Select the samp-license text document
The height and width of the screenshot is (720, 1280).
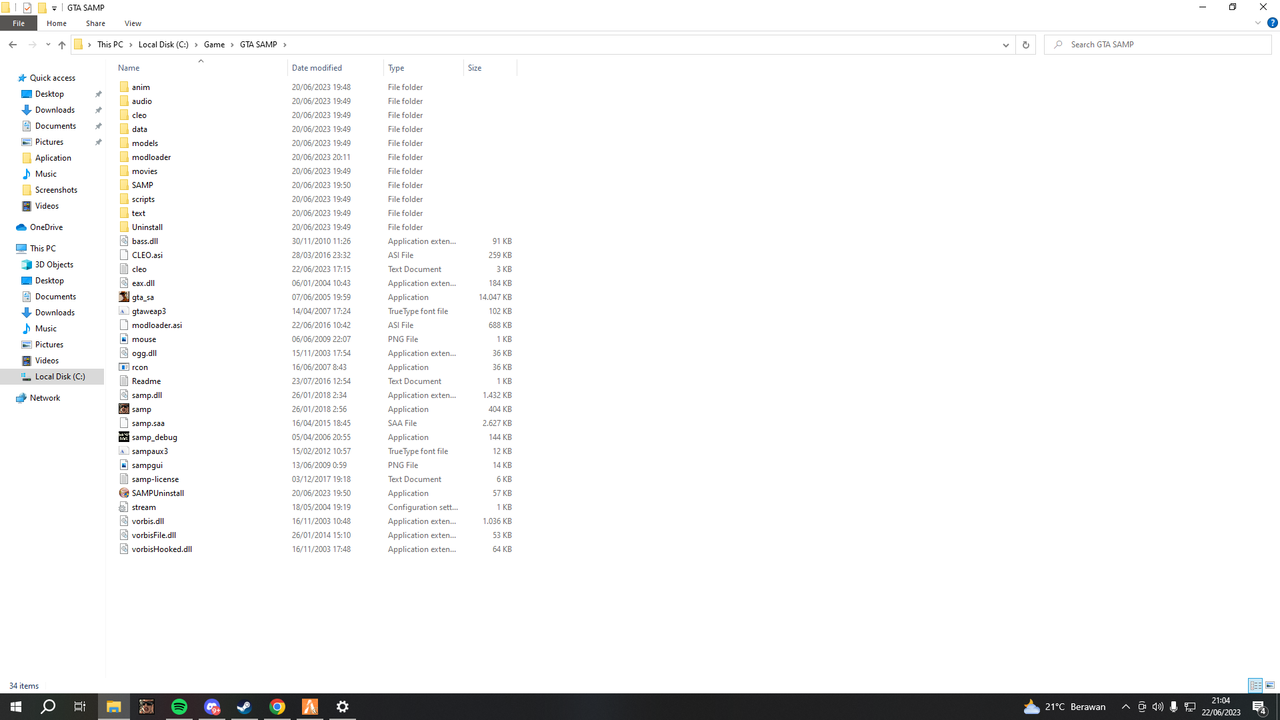pos(155,479)
